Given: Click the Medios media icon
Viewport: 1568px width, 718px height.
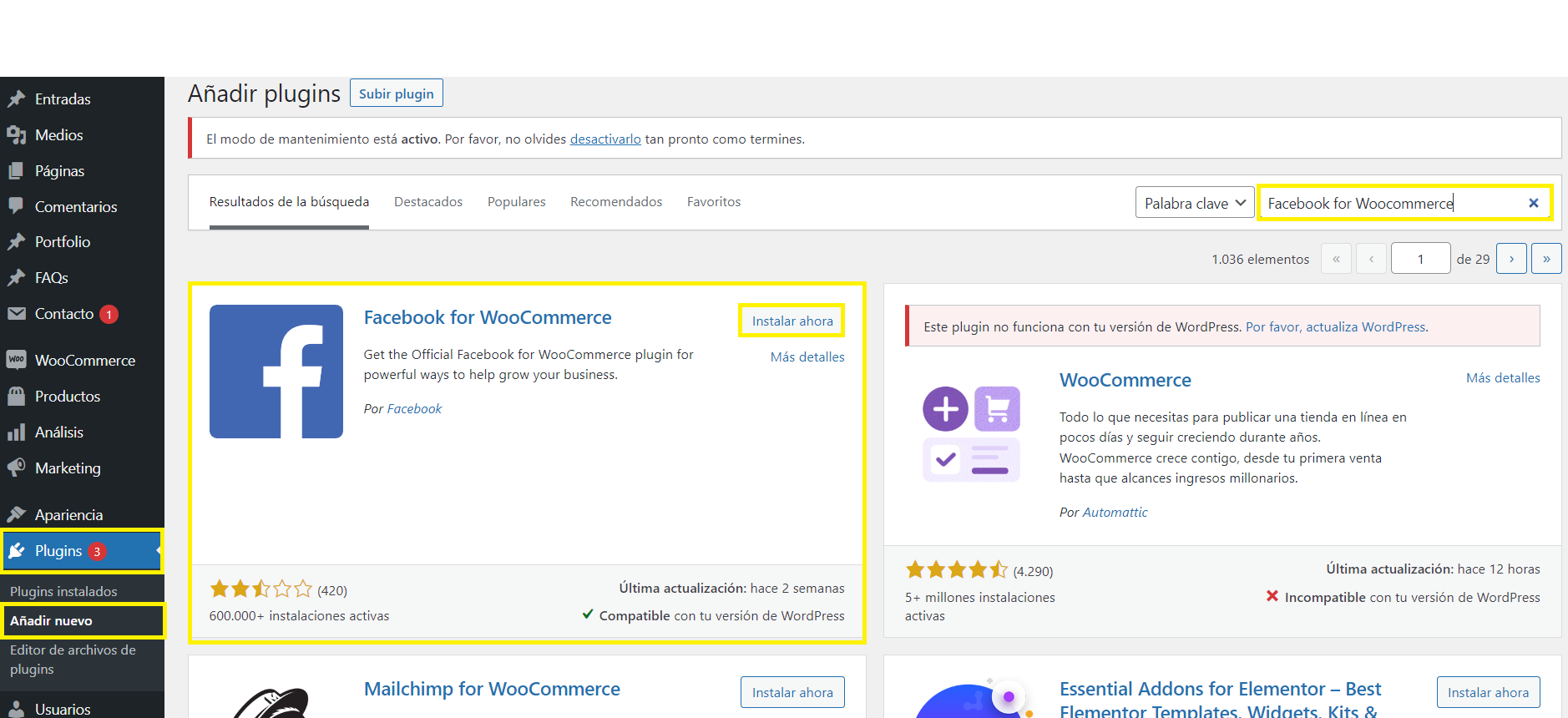Looking at the screenshot, I should click(x=16, y=135).
